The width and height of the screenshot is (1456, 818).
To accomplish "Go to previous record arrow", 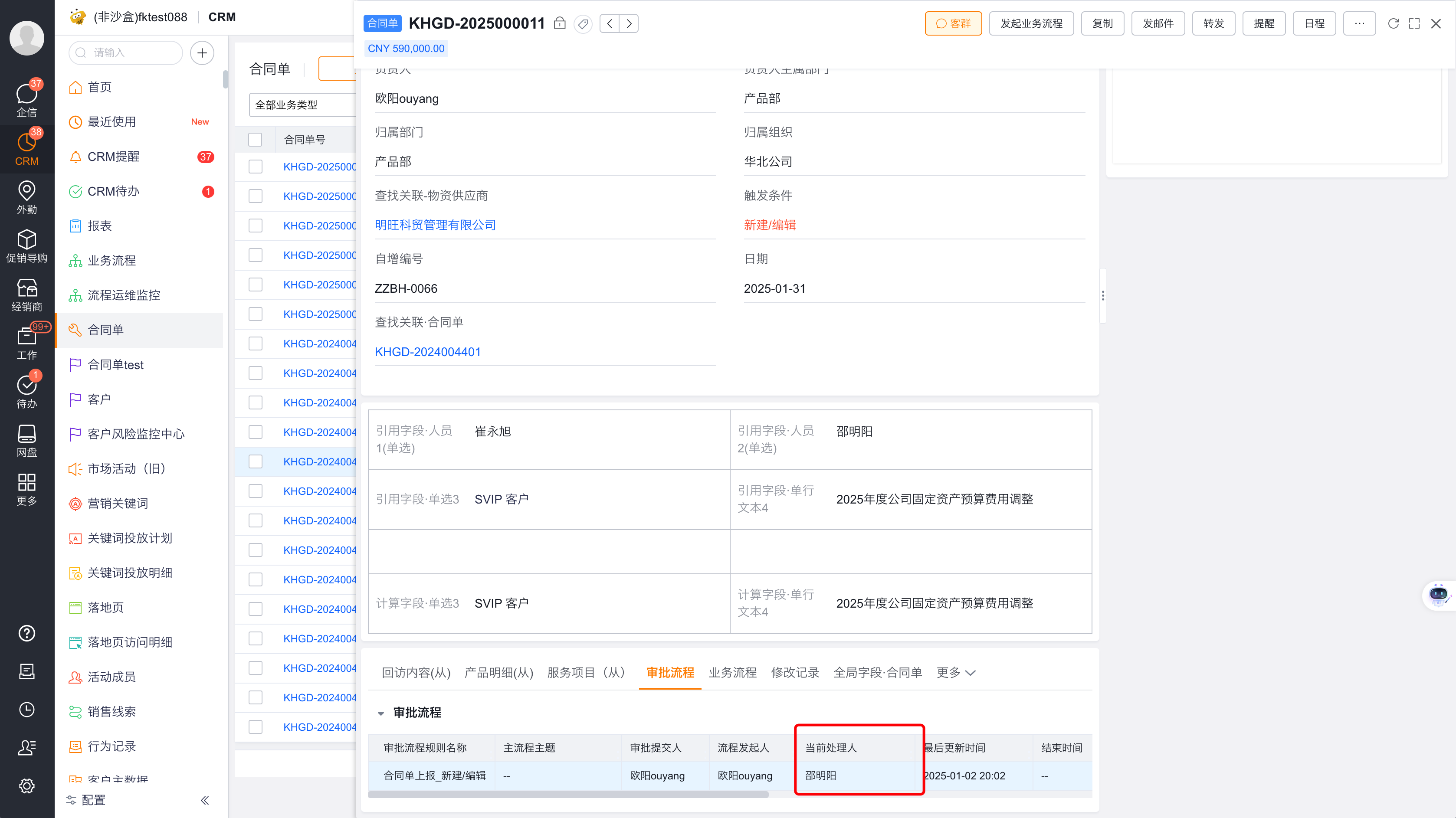I will [609, 23].
